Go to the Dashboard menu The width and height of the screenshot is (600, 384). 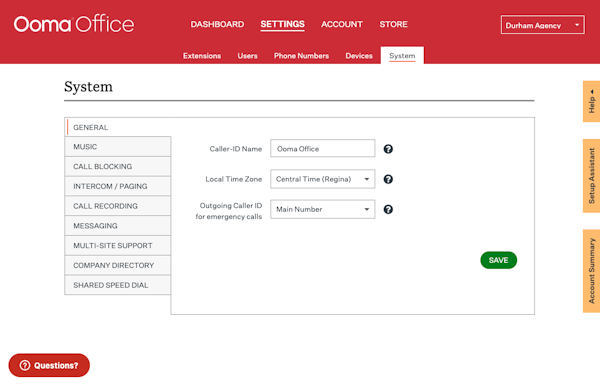(217, 24)
